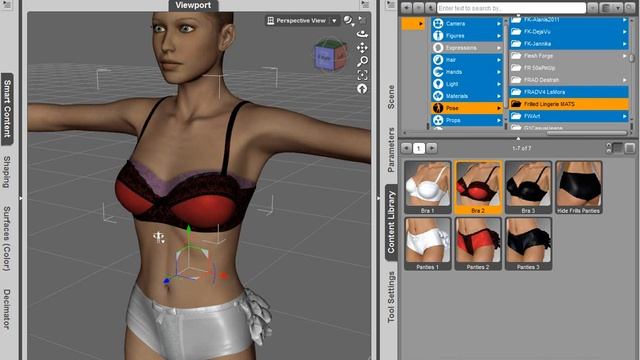Go to next page of results
The height and width of the screenshot is (360, 640).
pos(431,148)
